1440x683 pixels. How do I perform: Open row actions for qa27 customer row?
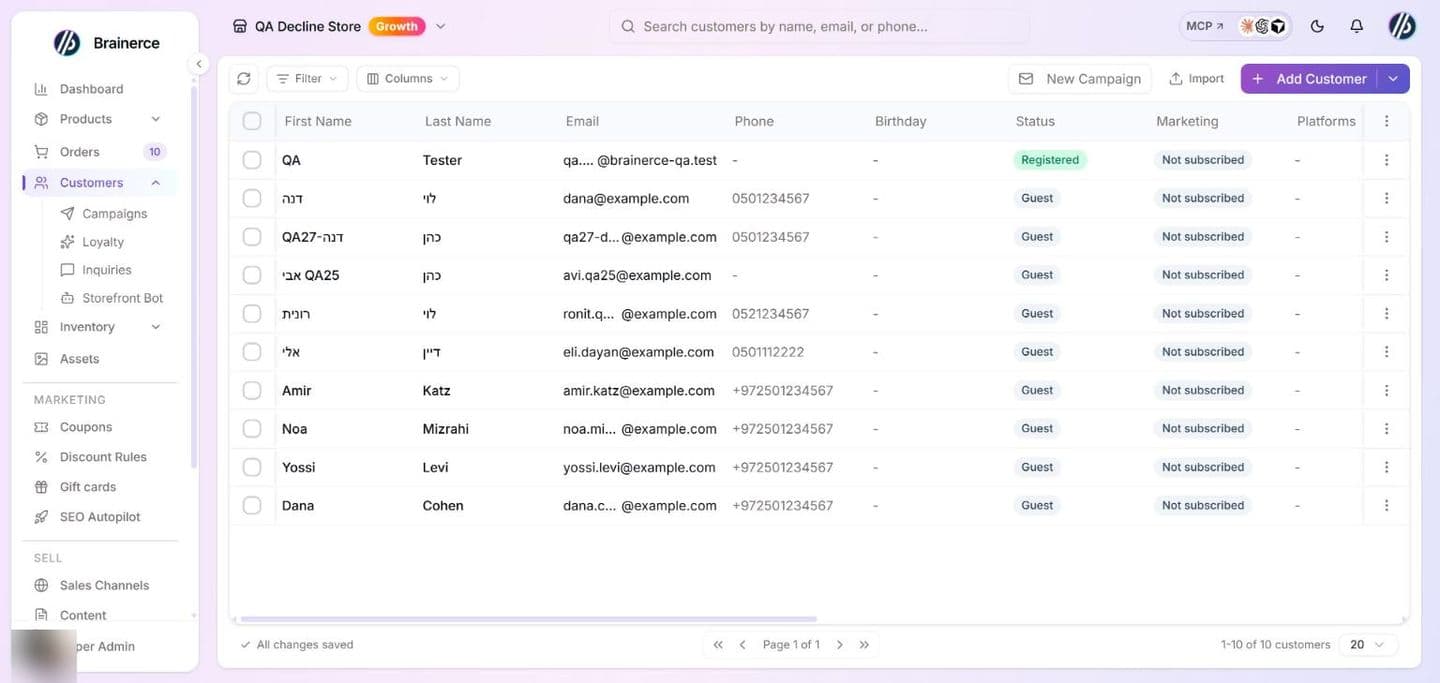tap(1386, 237)
